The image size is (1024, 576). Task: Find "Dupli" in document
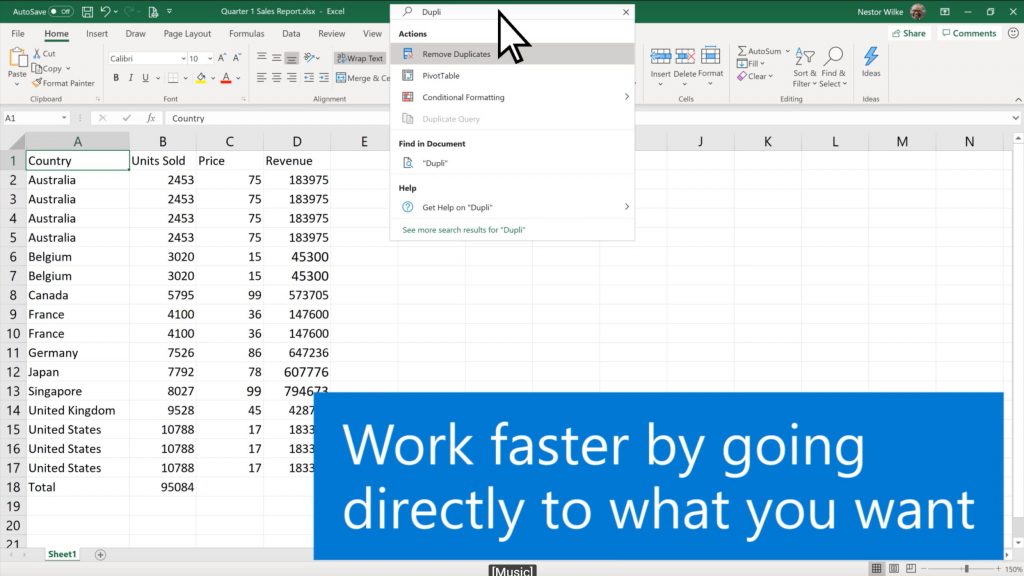(512, 163)
